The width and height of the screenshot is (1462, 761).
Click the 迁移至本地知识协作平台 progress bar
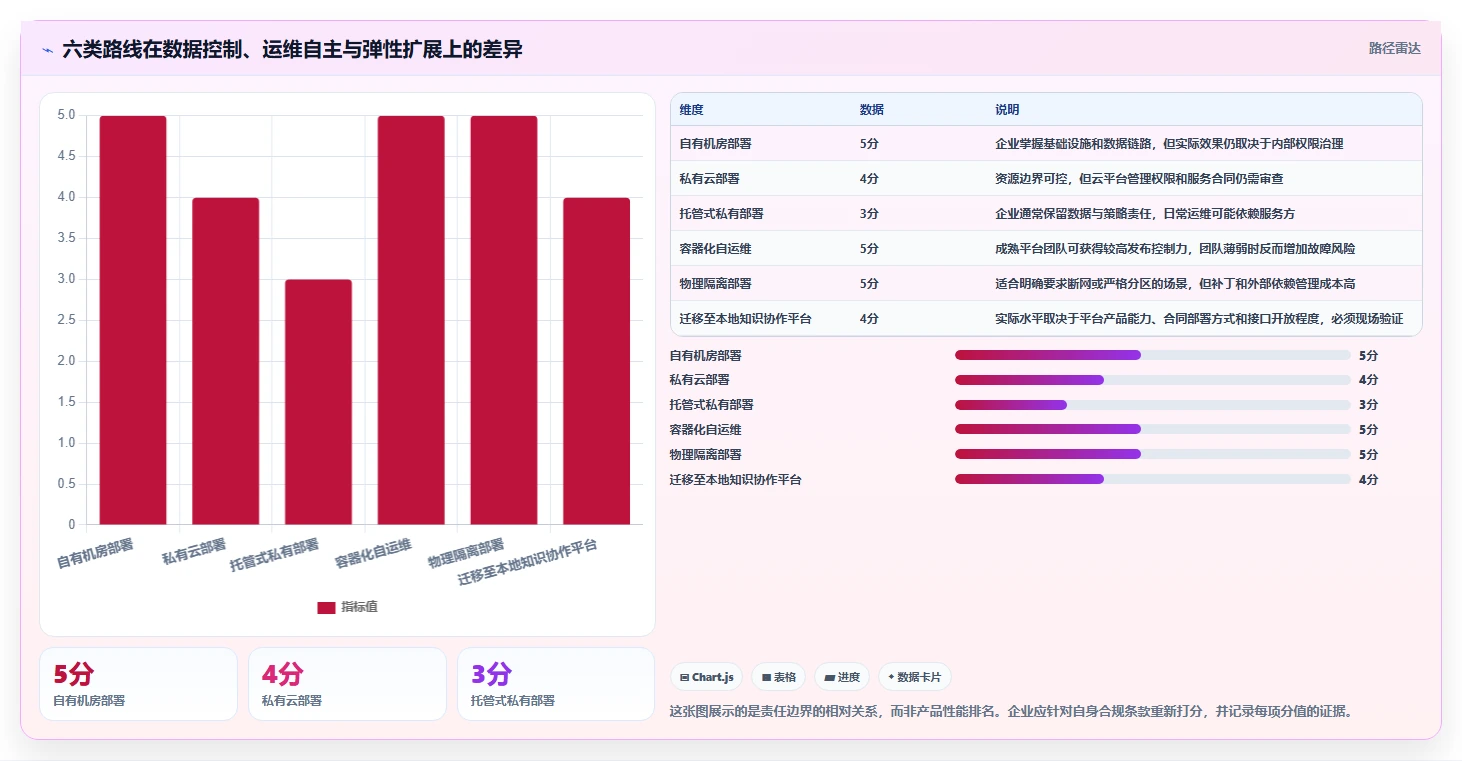coord(1153,479)
